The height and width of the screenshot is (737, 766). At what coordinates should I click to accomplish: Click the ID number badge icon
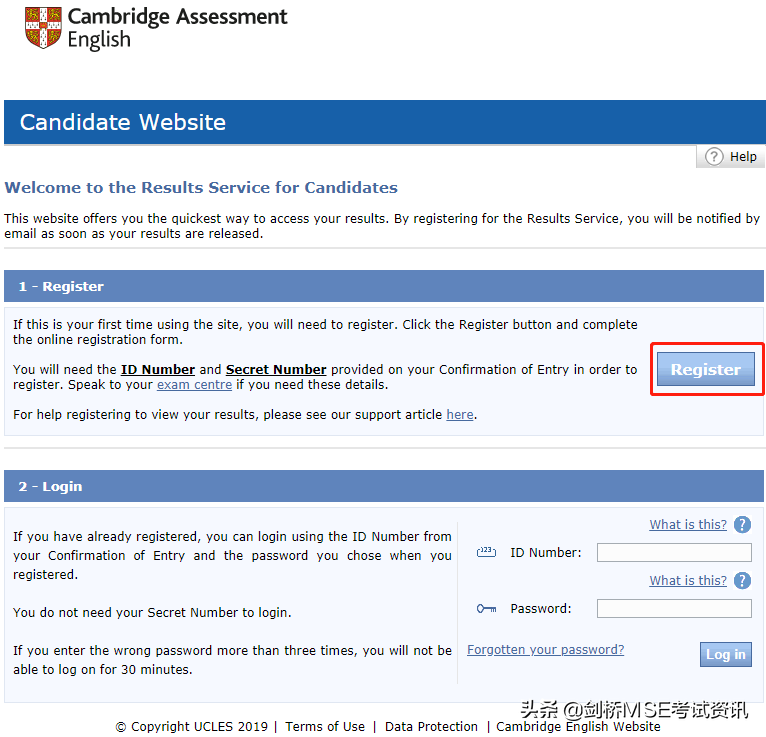coord(486,552)
